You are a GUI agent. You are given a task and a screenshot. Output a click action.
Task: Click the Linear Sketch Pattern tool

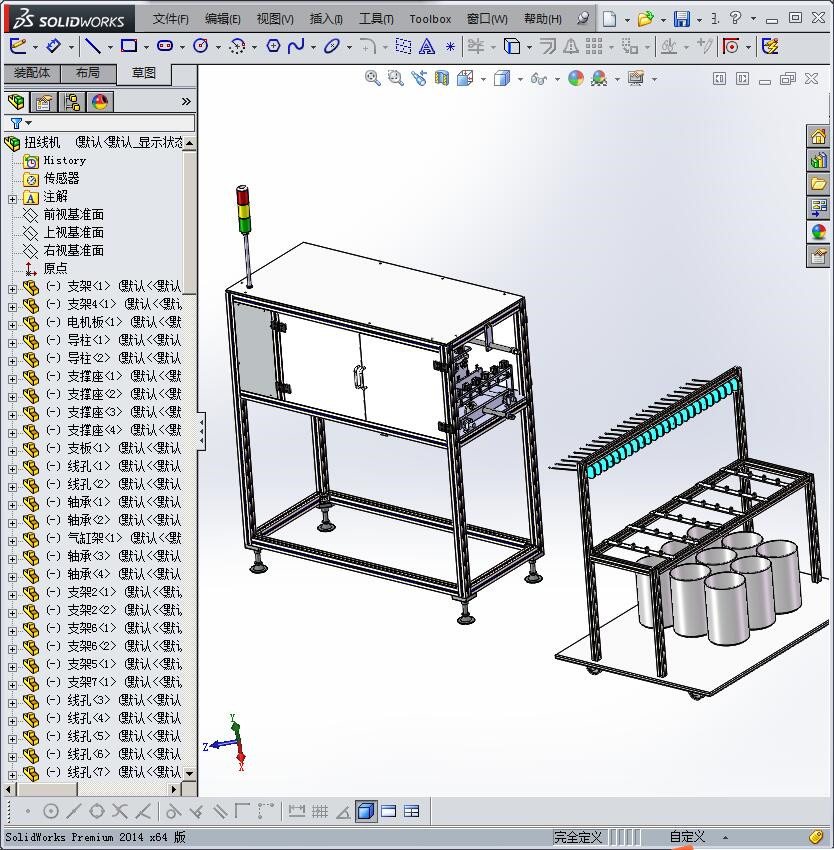point(594,46)
